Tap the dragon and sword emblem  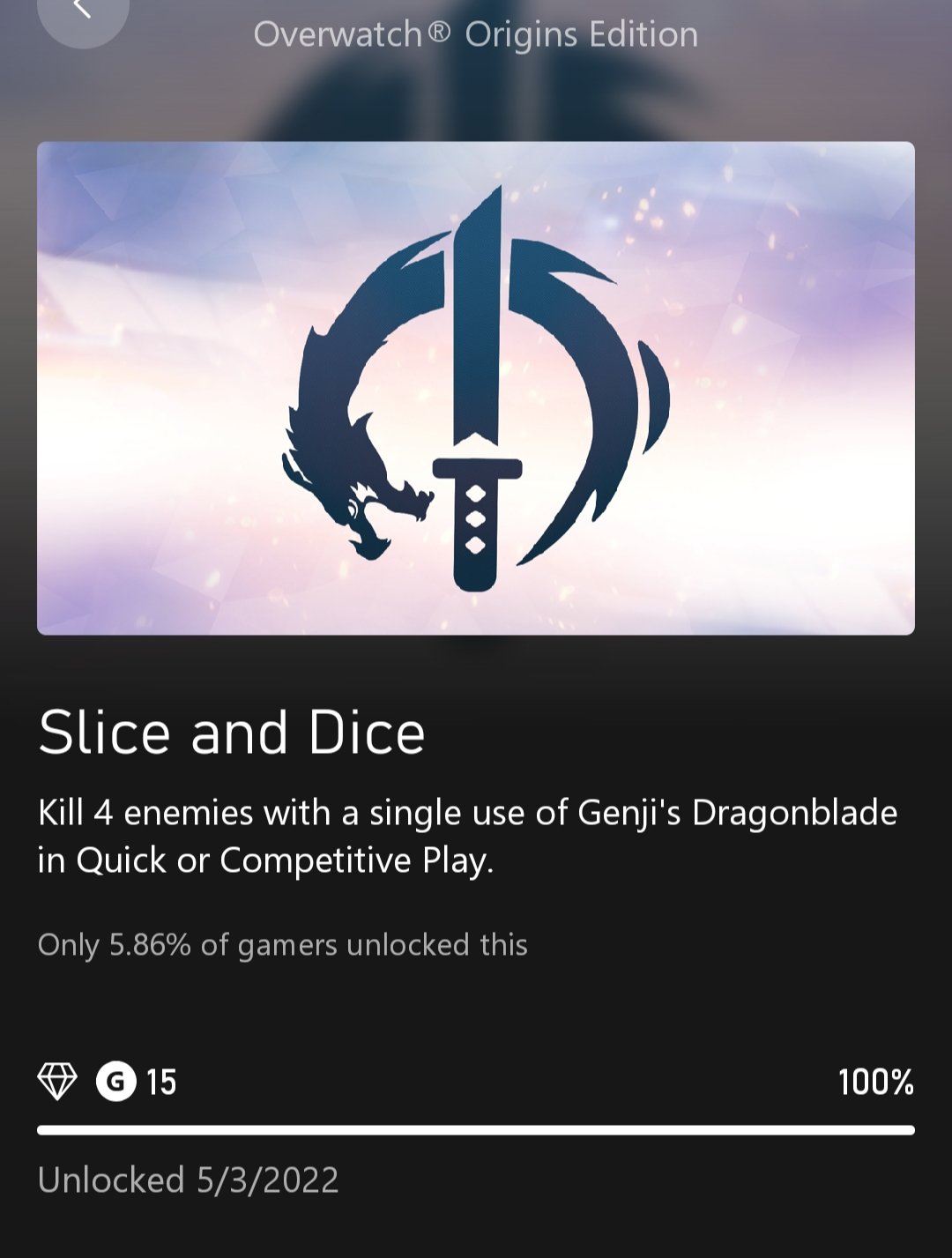point(476,388)
